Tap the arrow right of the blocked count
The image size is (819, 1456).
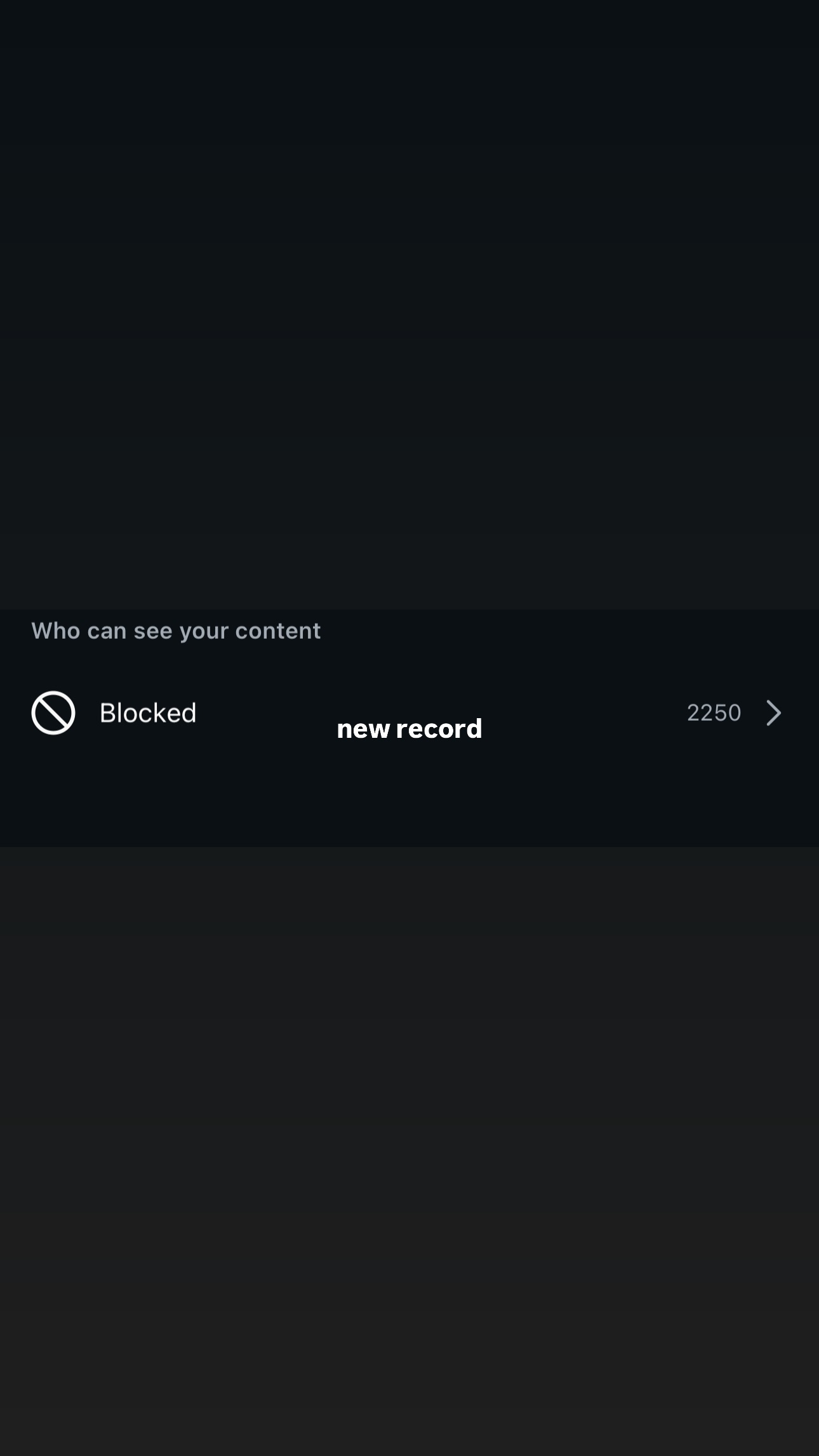click(x=773, y=712)
